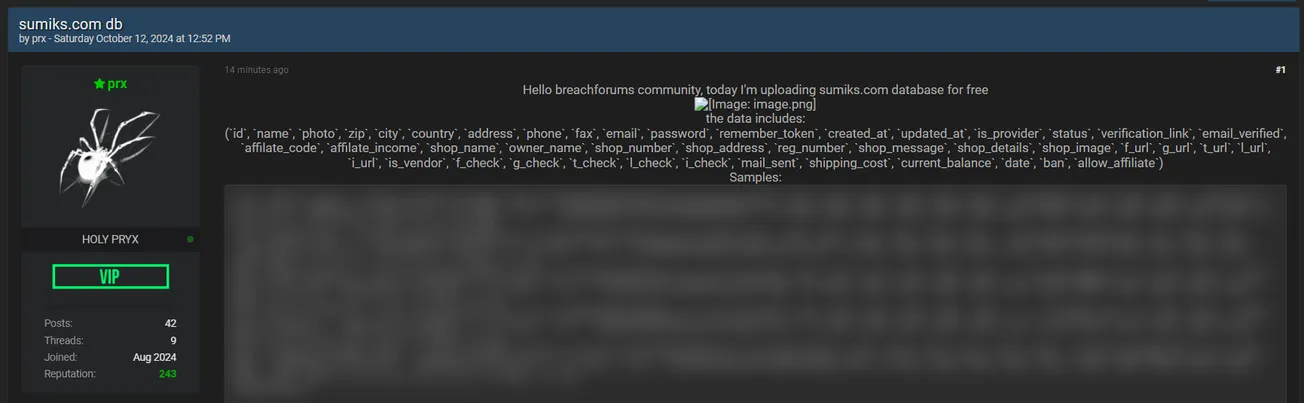
Task: Click the blue button at top right
Action: (x=1252, y=1)
